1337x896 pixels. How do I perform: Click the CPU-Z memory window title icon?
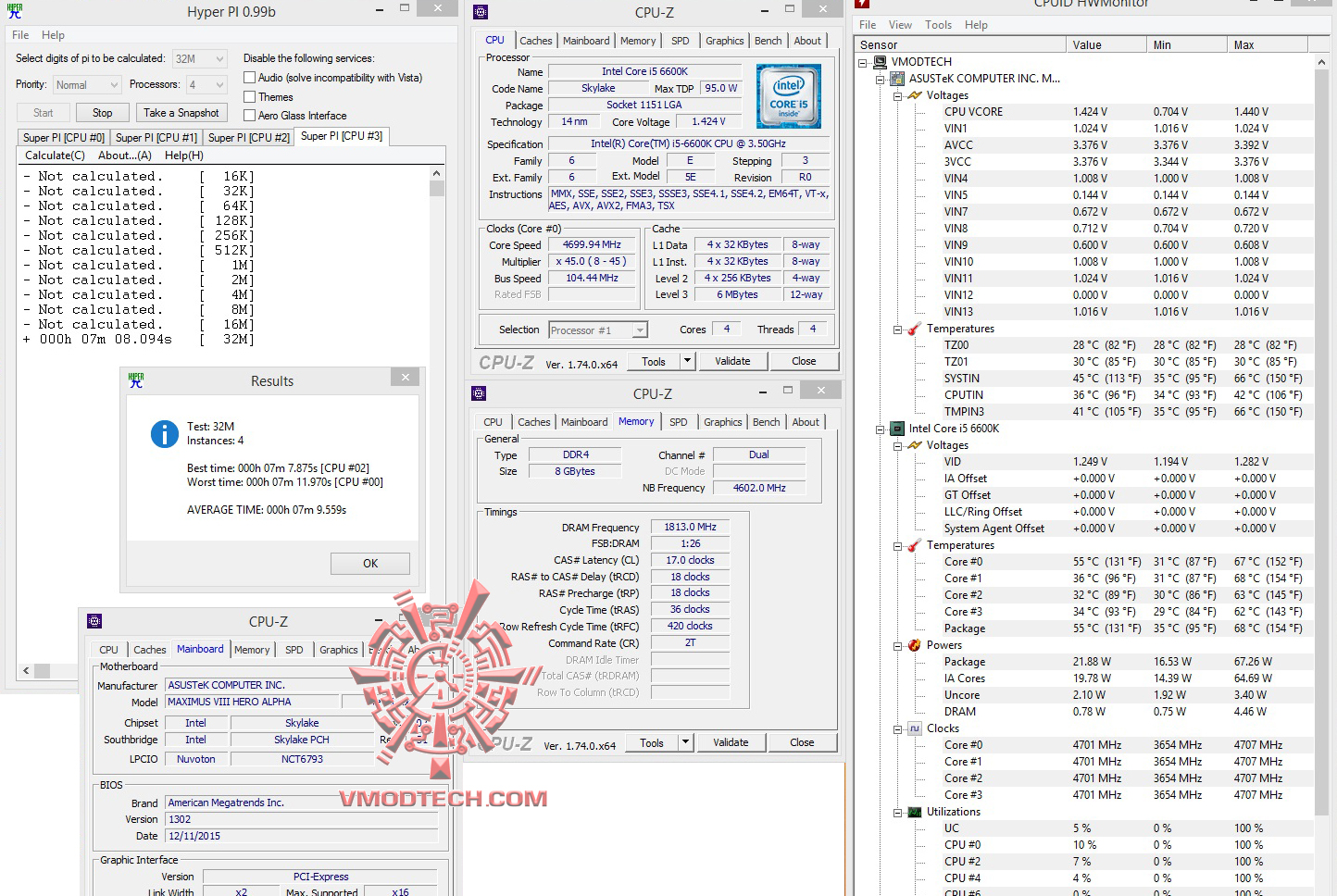click(x=479, y=393)
